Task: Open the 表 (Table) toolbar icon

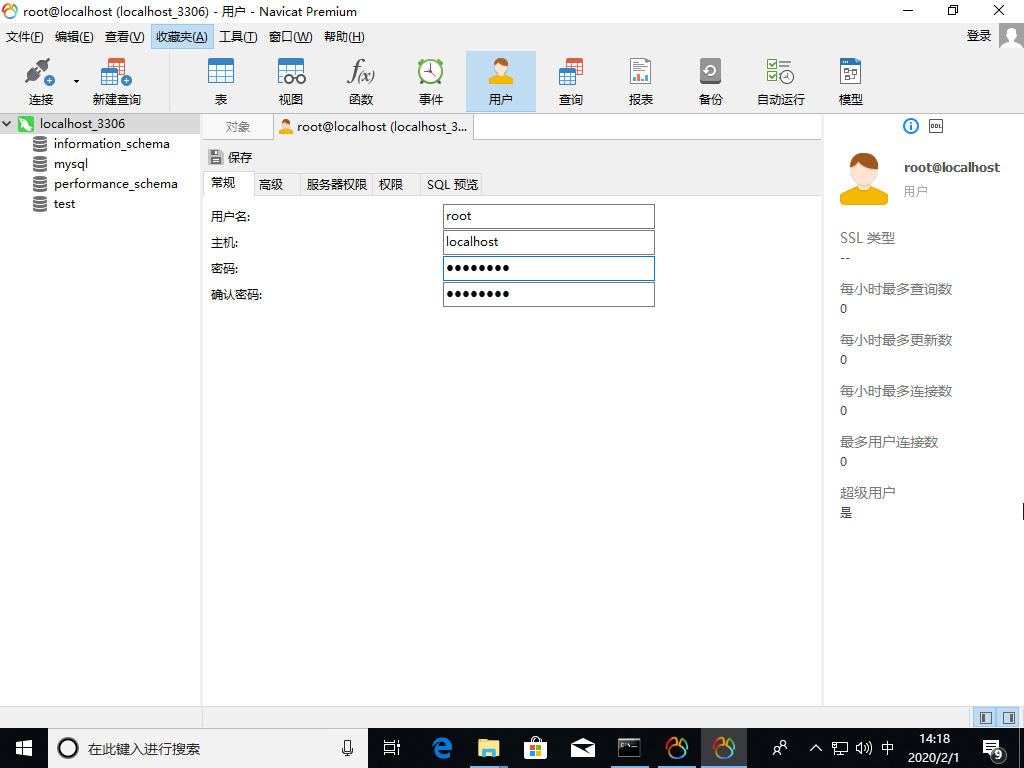Action: tap(221, 82)
